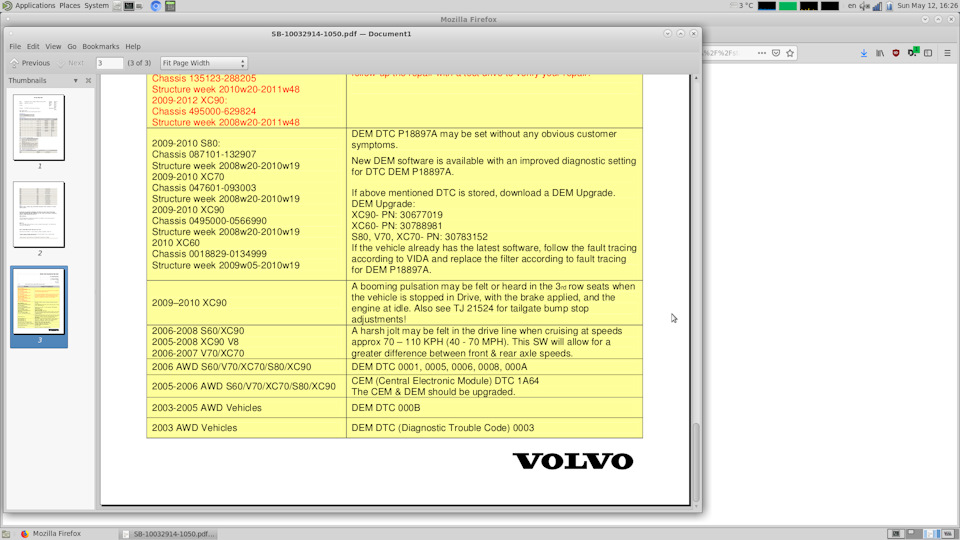Screen dimensions: 960x540
Task: Open the System menu
Action: point(96,6)
